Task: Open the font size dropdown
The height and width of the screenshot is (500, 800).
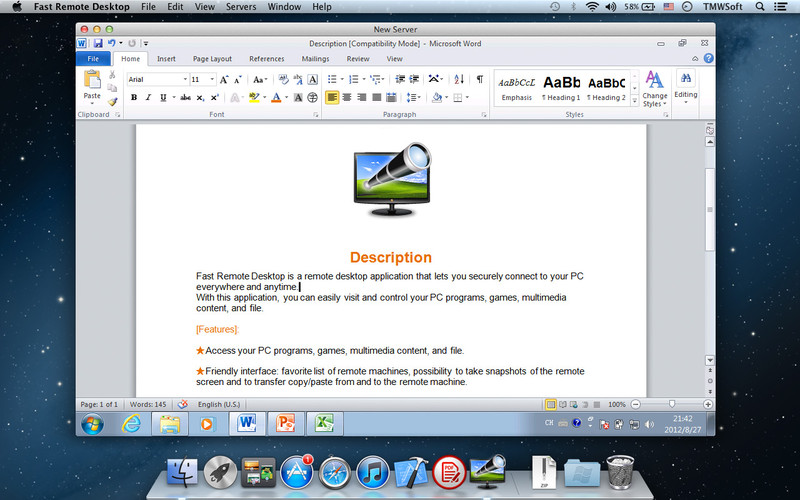Action: (x=212, y=80)
